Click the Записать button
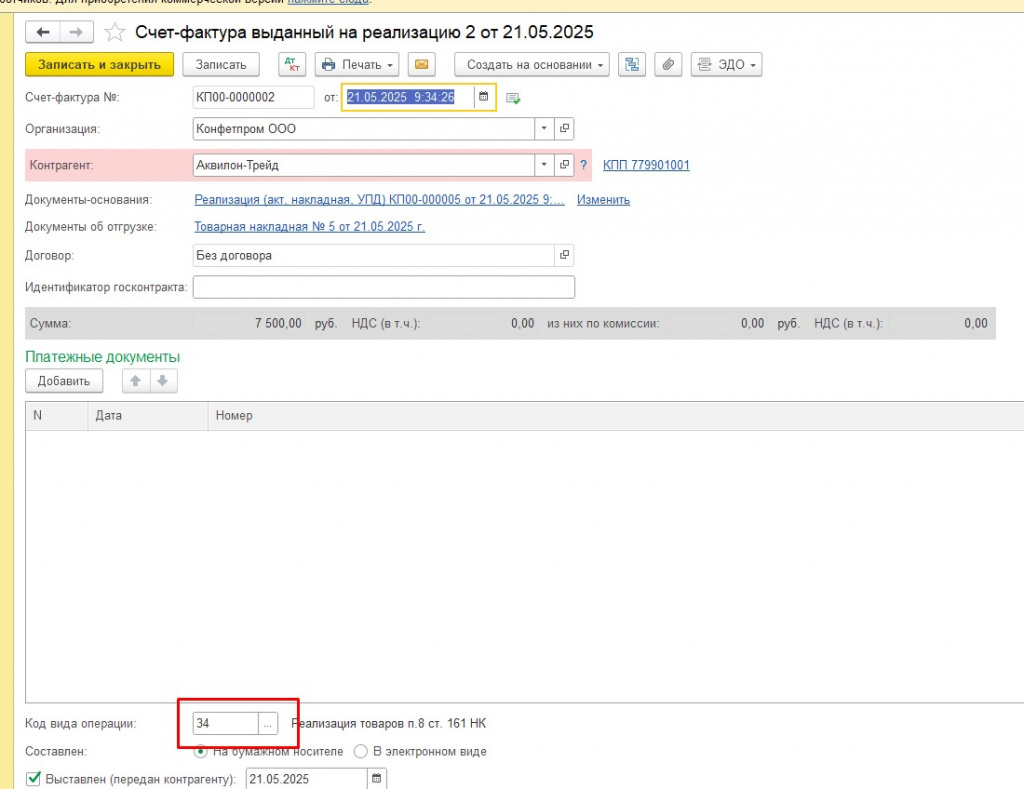Image resolution: width=1024 pixels, height=789 pixels. tap(221, 65)
